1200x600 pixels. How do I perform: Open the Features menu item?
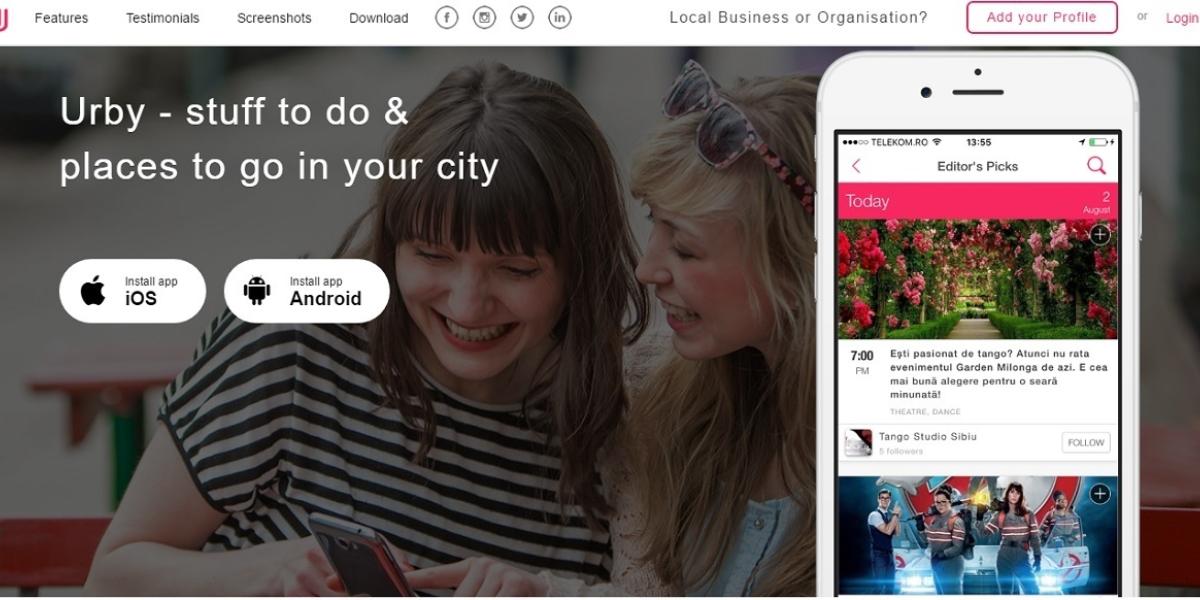click(x=61, y=18)
